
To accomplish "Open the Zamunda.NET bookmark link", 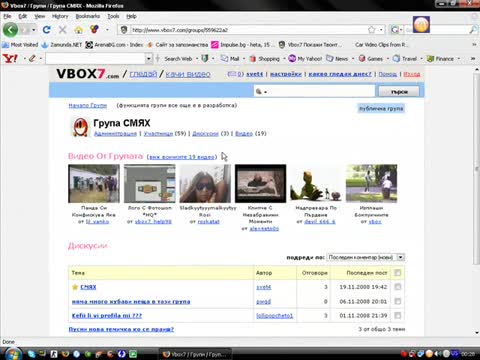I will click(x=62, y=45).
